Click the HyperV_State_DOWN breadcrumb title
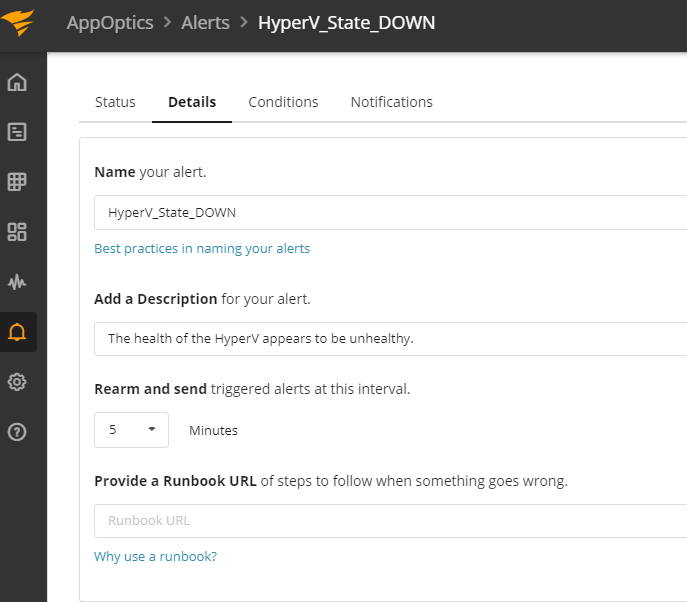This screenshot has width=687, height=602. coord(346,23)
